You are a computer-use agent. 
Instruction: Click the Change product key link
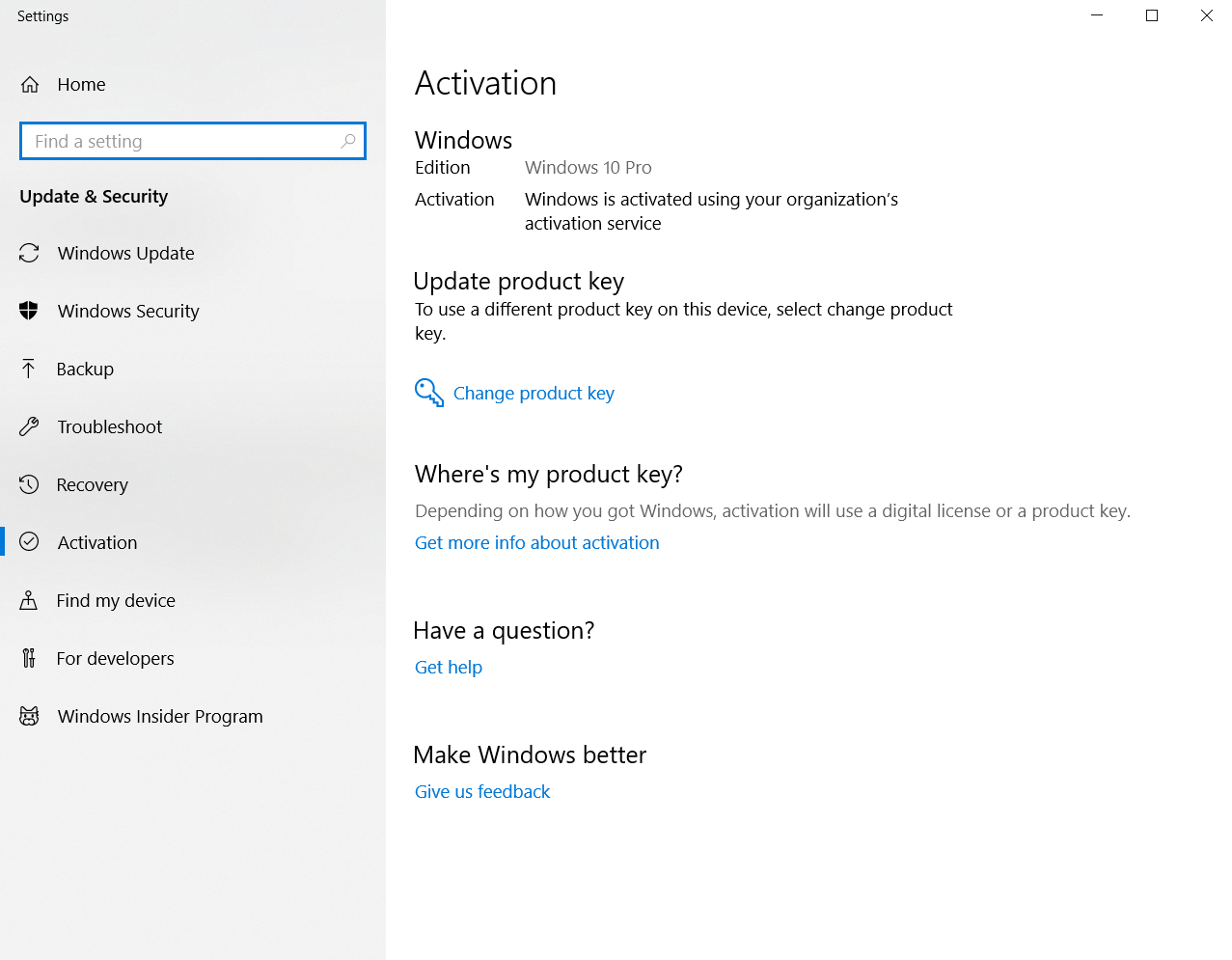click(x=534, y=394)
